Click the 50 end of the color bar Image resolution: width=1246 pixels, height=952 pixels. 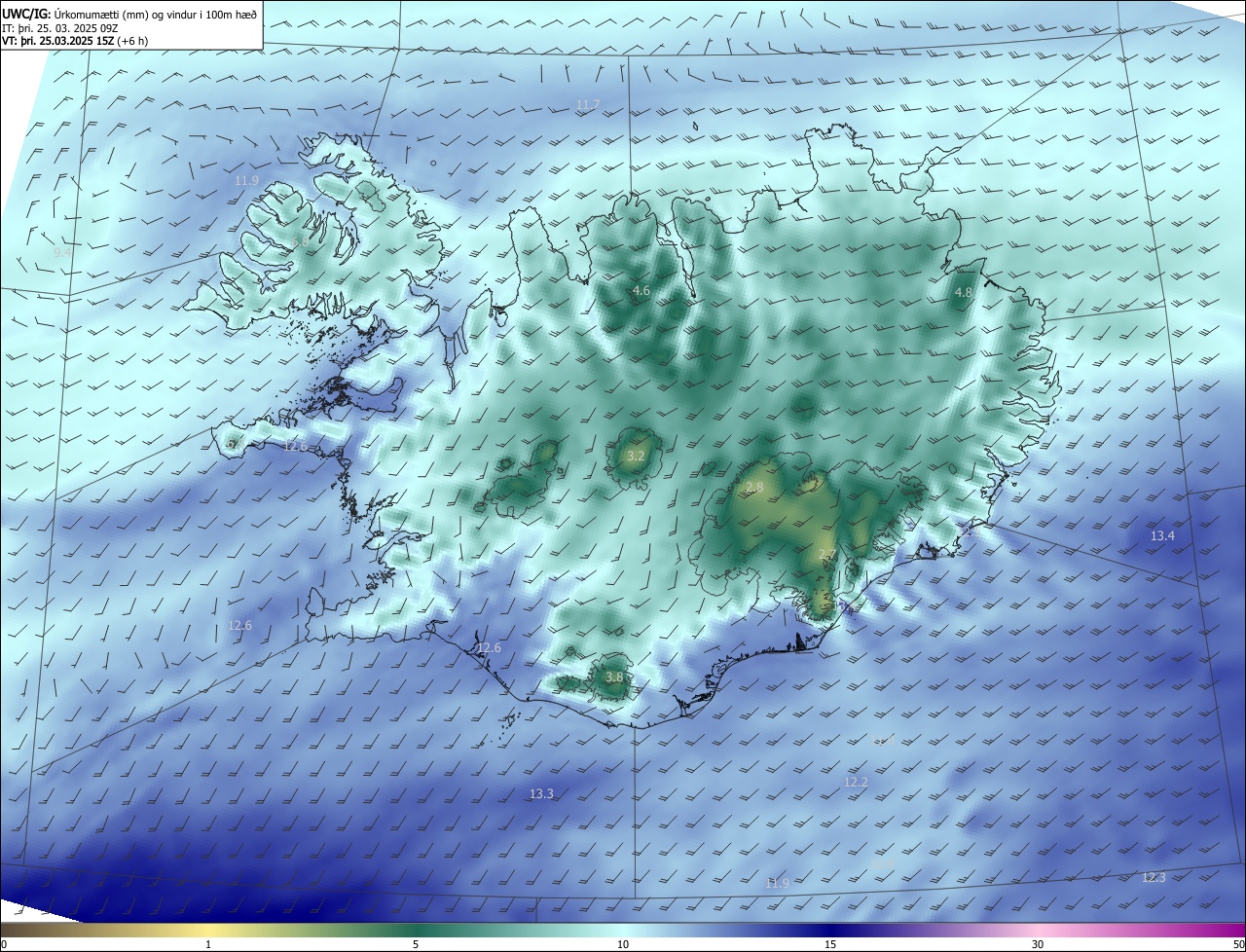1238,944
